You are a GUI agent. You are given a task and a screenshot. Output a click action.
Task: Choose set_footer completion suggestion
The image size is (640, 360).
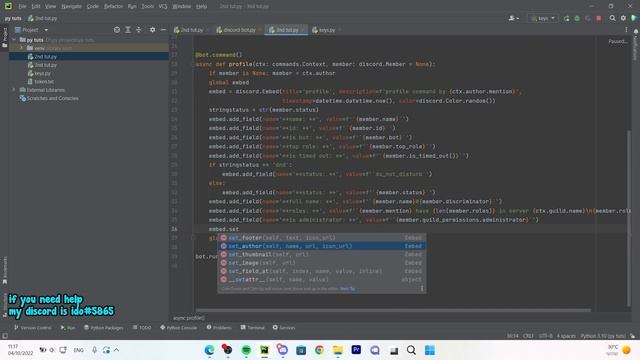(x=322, y=238)
